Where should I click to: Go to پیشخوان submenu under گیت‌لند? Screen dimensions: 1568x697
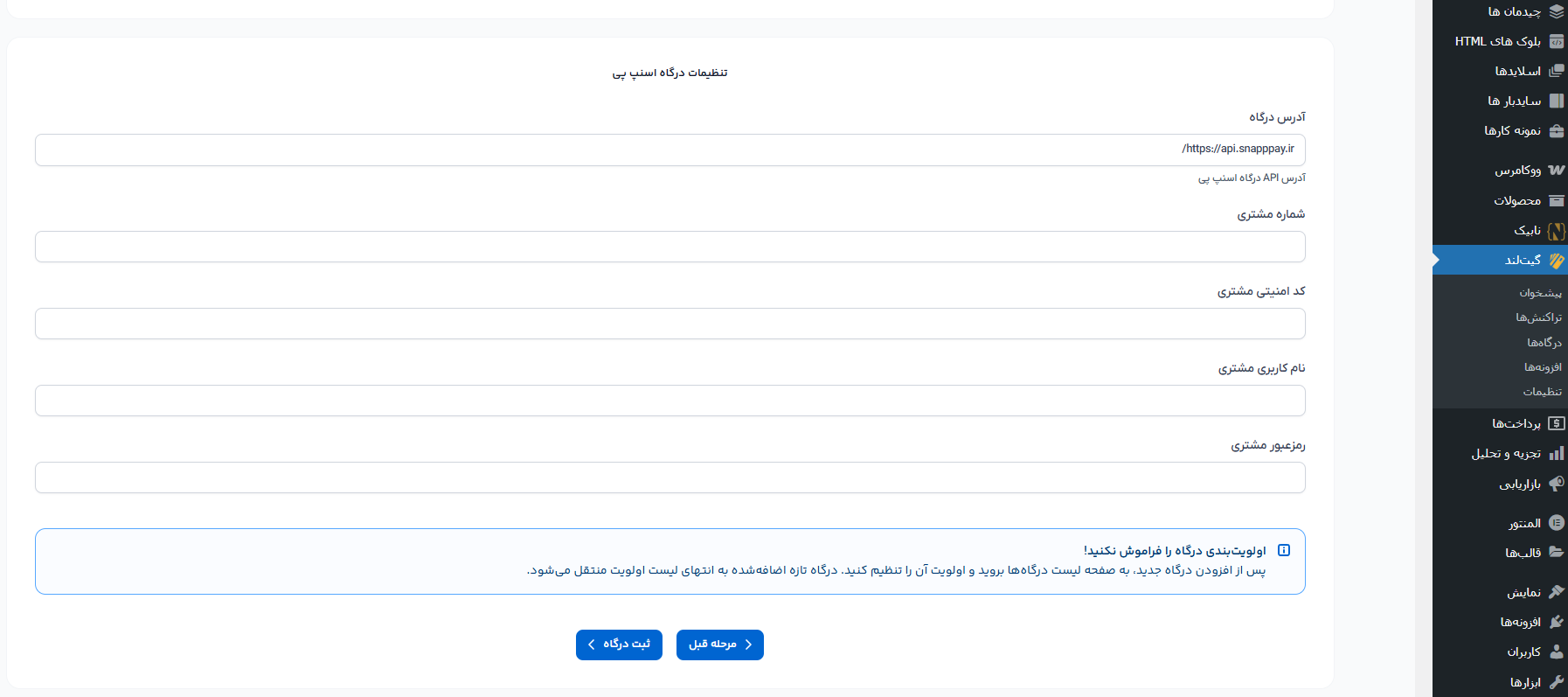(1540, 293)
